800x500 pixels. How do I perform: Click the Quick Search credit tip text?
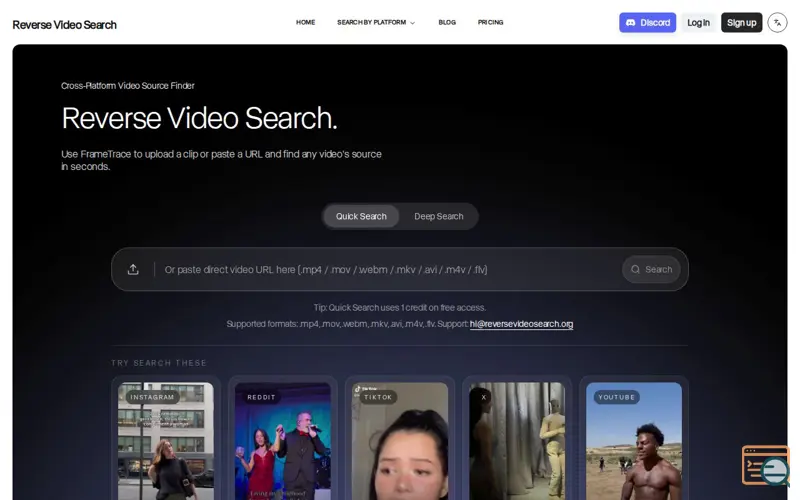399,308
